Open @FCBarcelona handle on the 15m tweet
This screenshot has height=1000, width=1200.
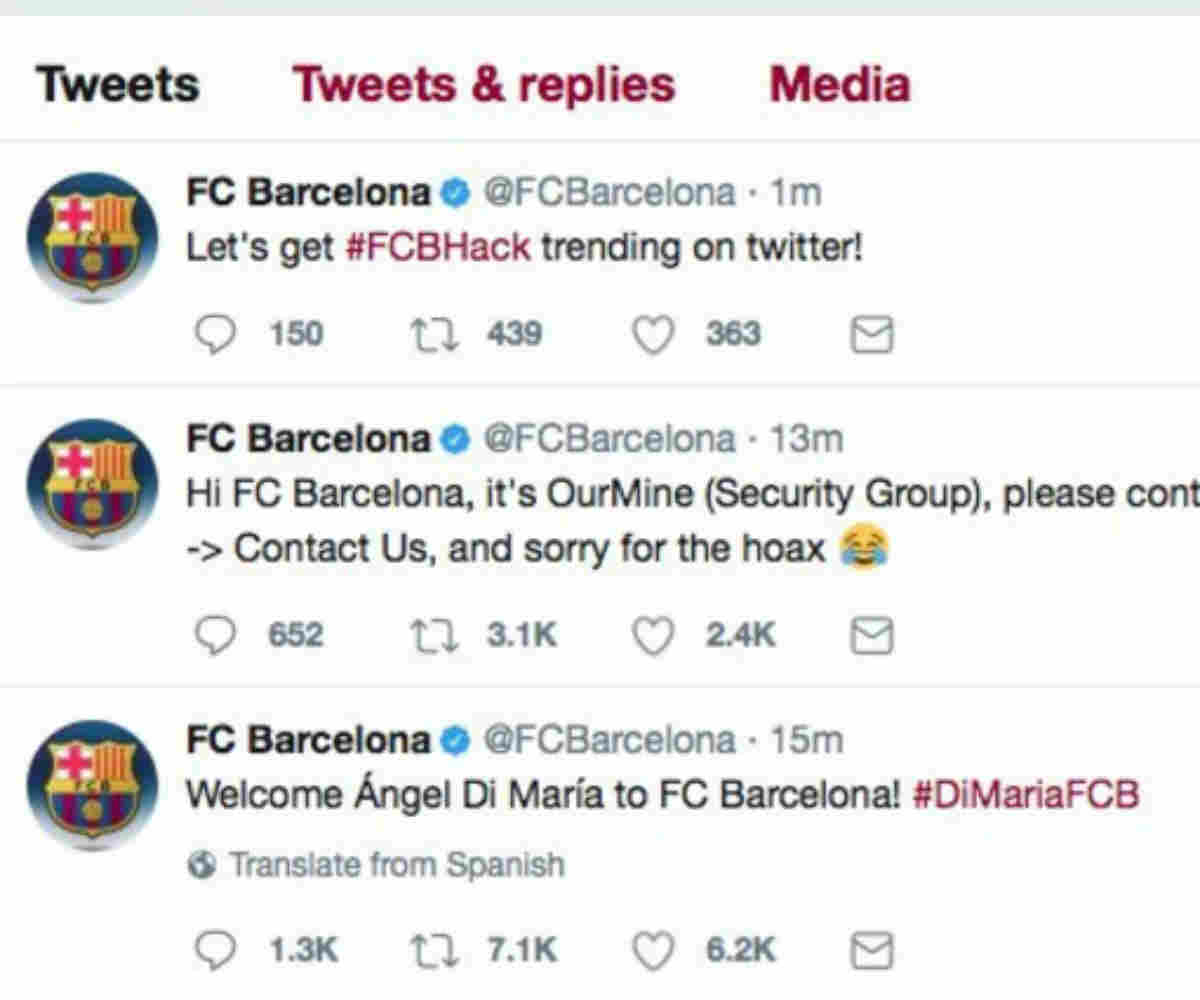click(x=609, y=741)
